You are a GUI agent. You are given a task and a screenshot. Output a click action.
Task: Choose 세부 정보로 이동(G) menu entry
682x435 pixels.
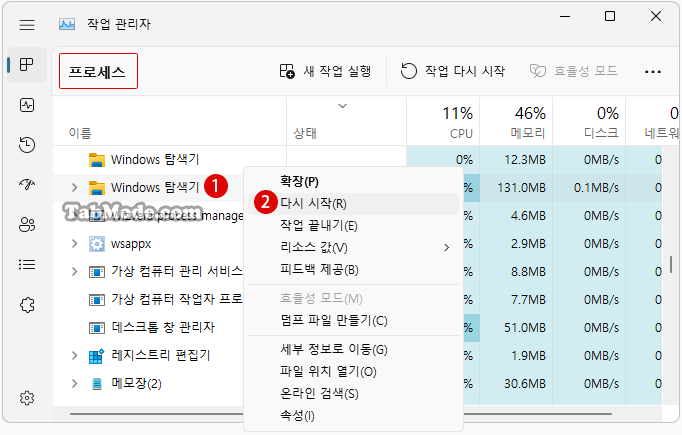point(353,349)
